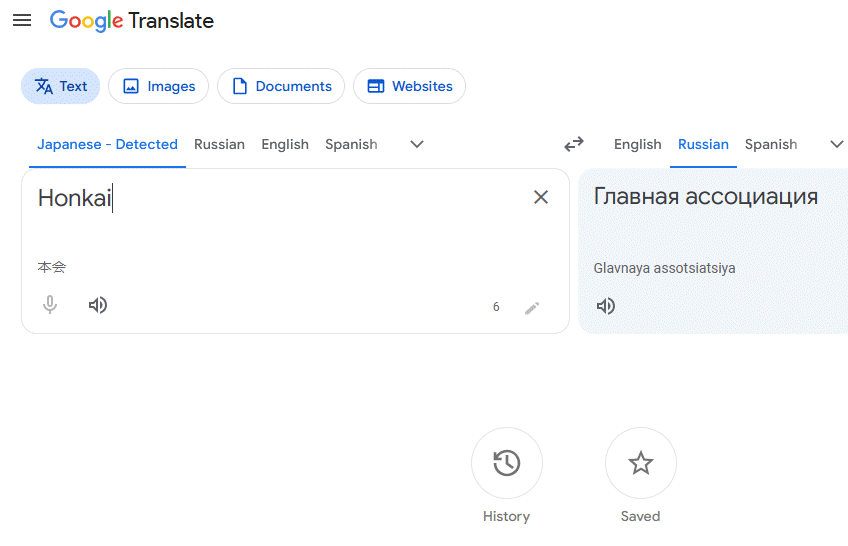Choose Spanish as source language

[351, 144]
